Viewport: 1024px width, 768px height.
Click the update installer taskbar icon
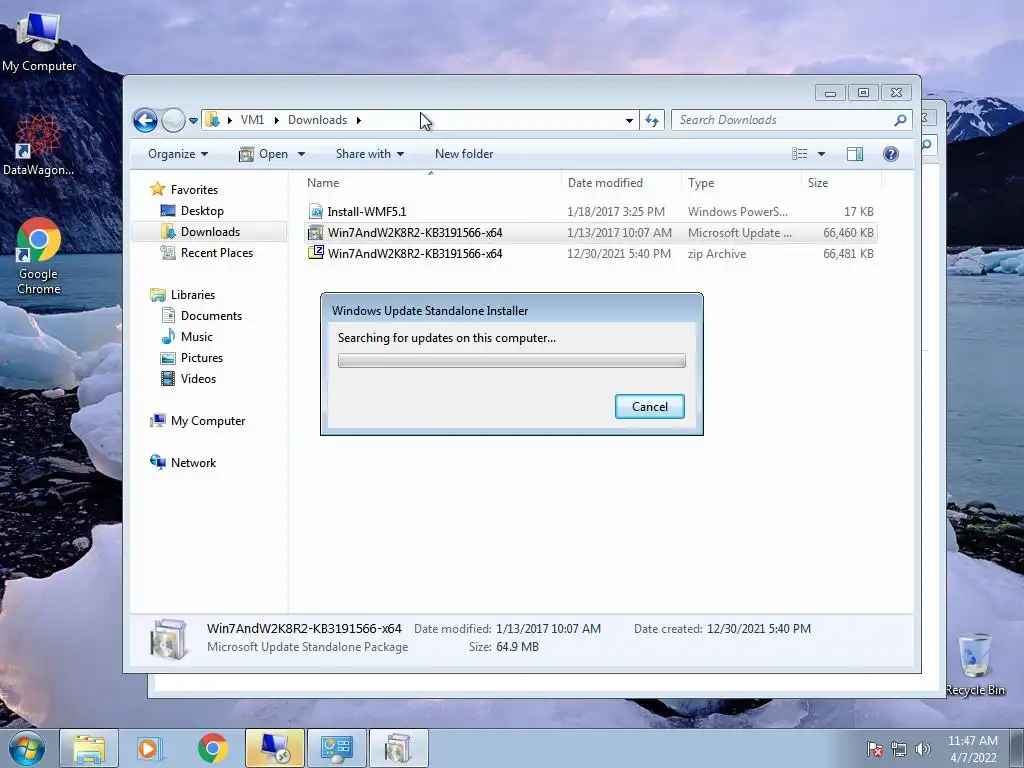(399, 748)
